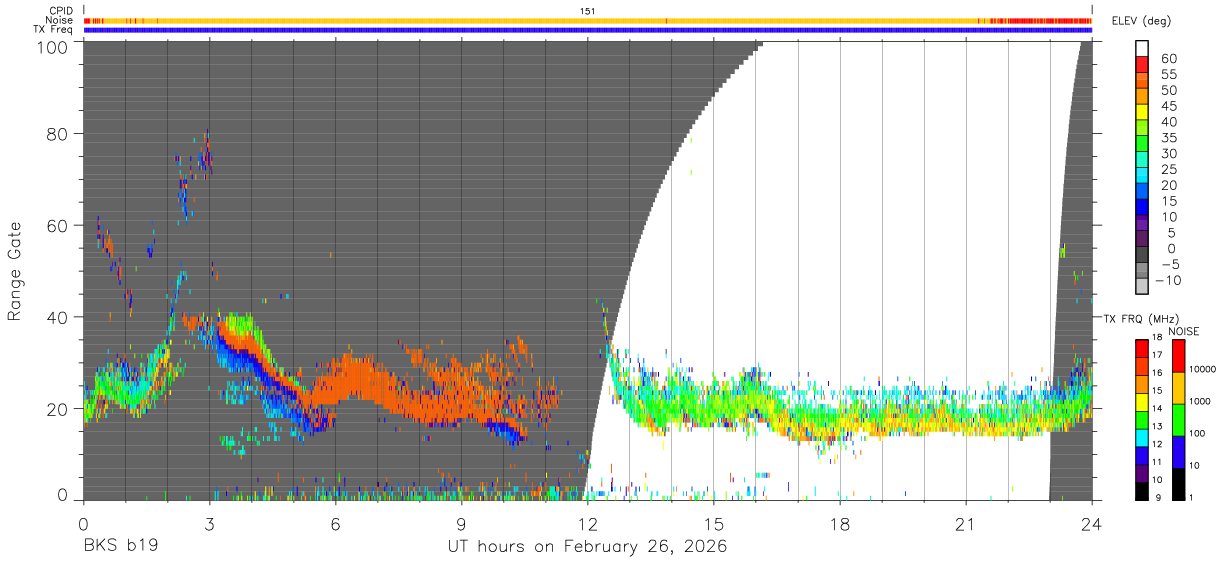Click UT hour tick label 6

[x=336, y=524]
